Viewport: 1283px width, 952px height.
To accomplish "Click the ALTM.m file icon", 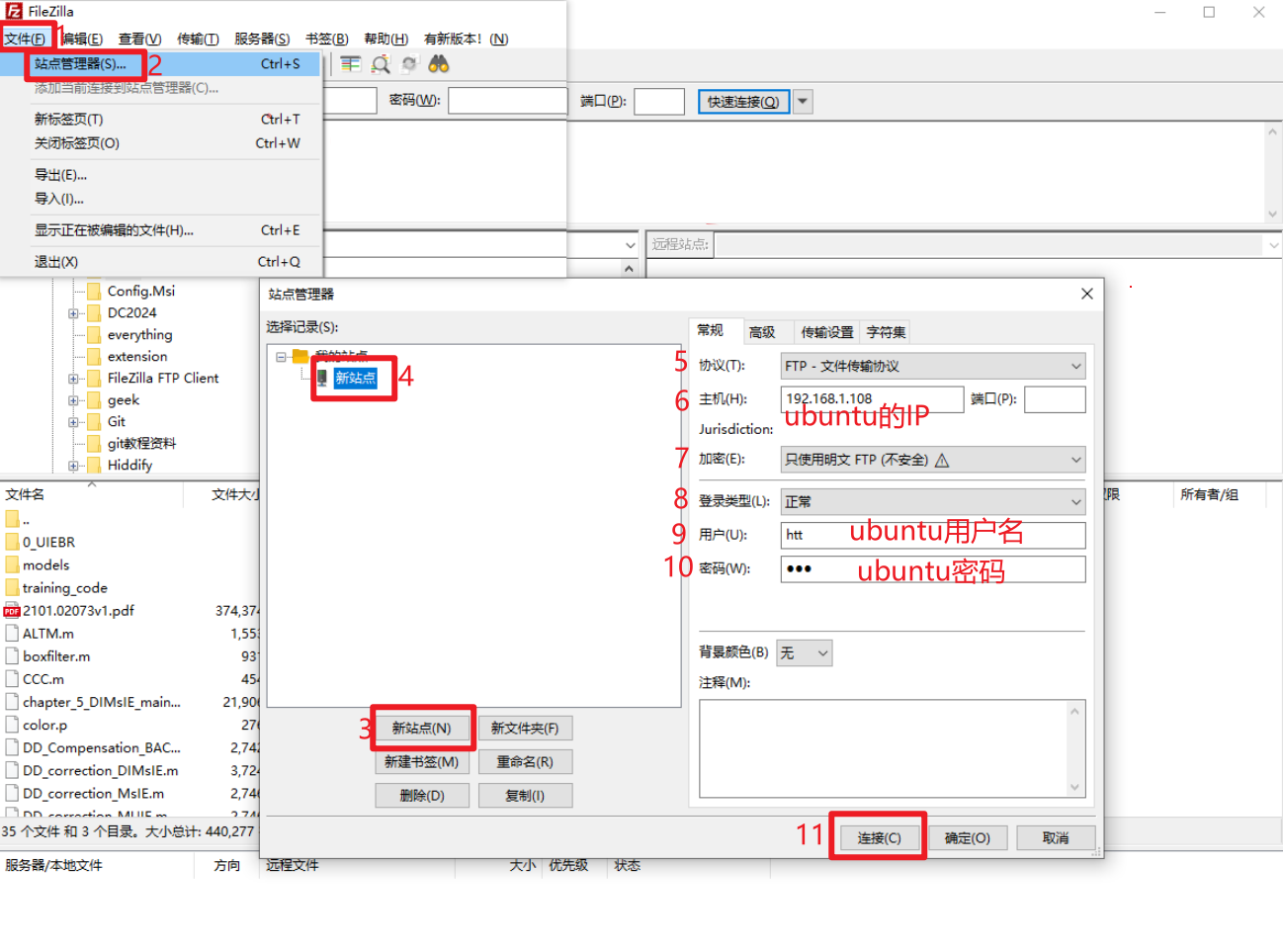I will 12,634.
